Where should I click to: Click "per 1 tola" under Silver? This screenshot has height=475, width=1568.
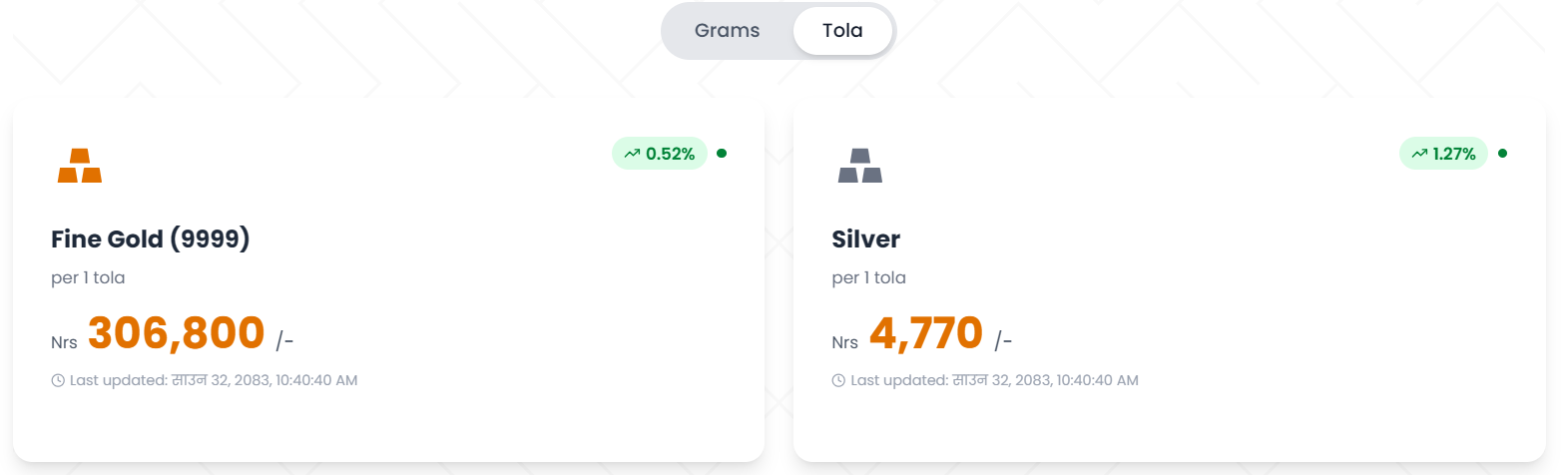coord(868,277)
